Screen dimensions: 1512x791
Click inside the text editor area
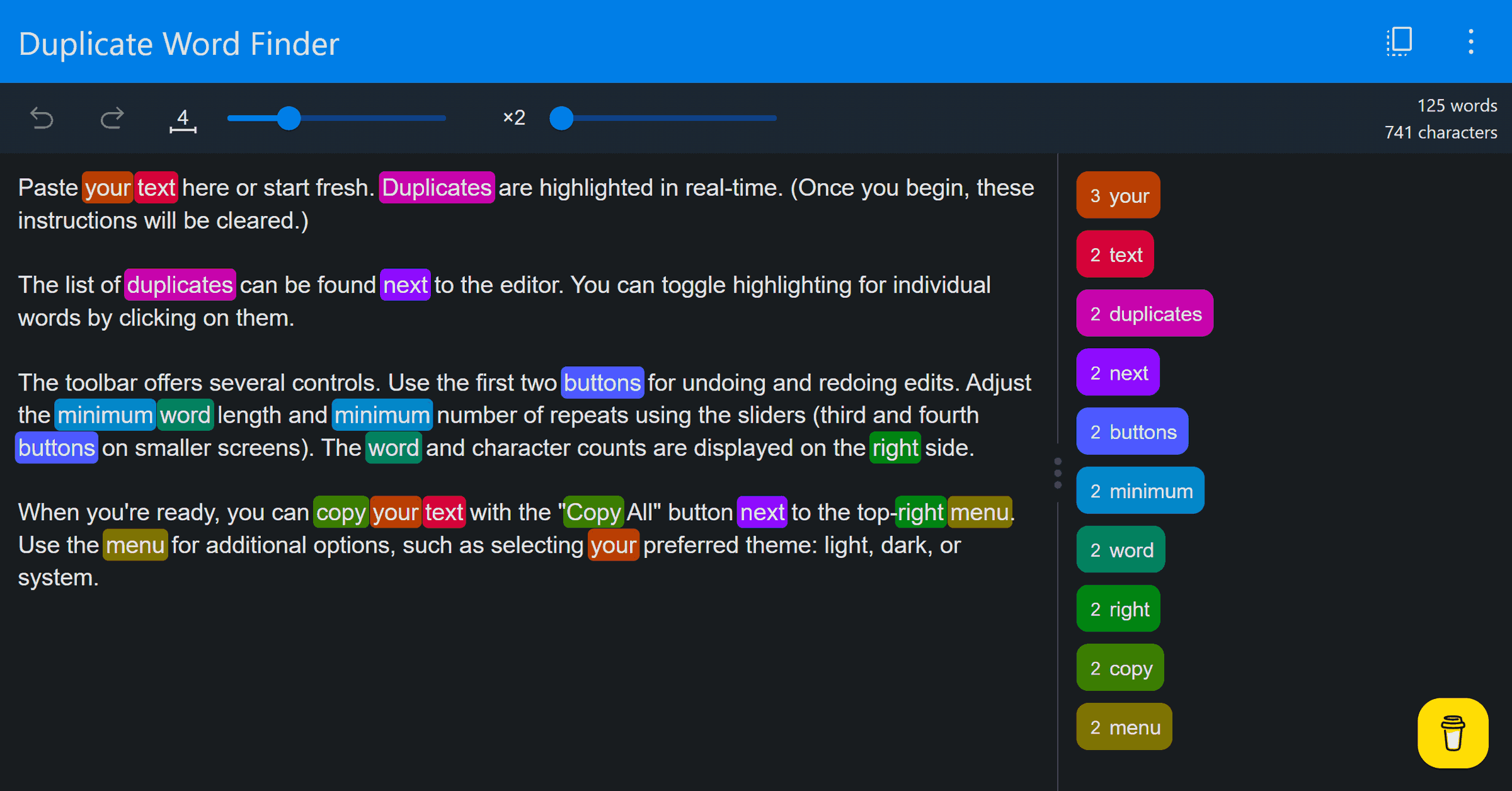(504, 661)
